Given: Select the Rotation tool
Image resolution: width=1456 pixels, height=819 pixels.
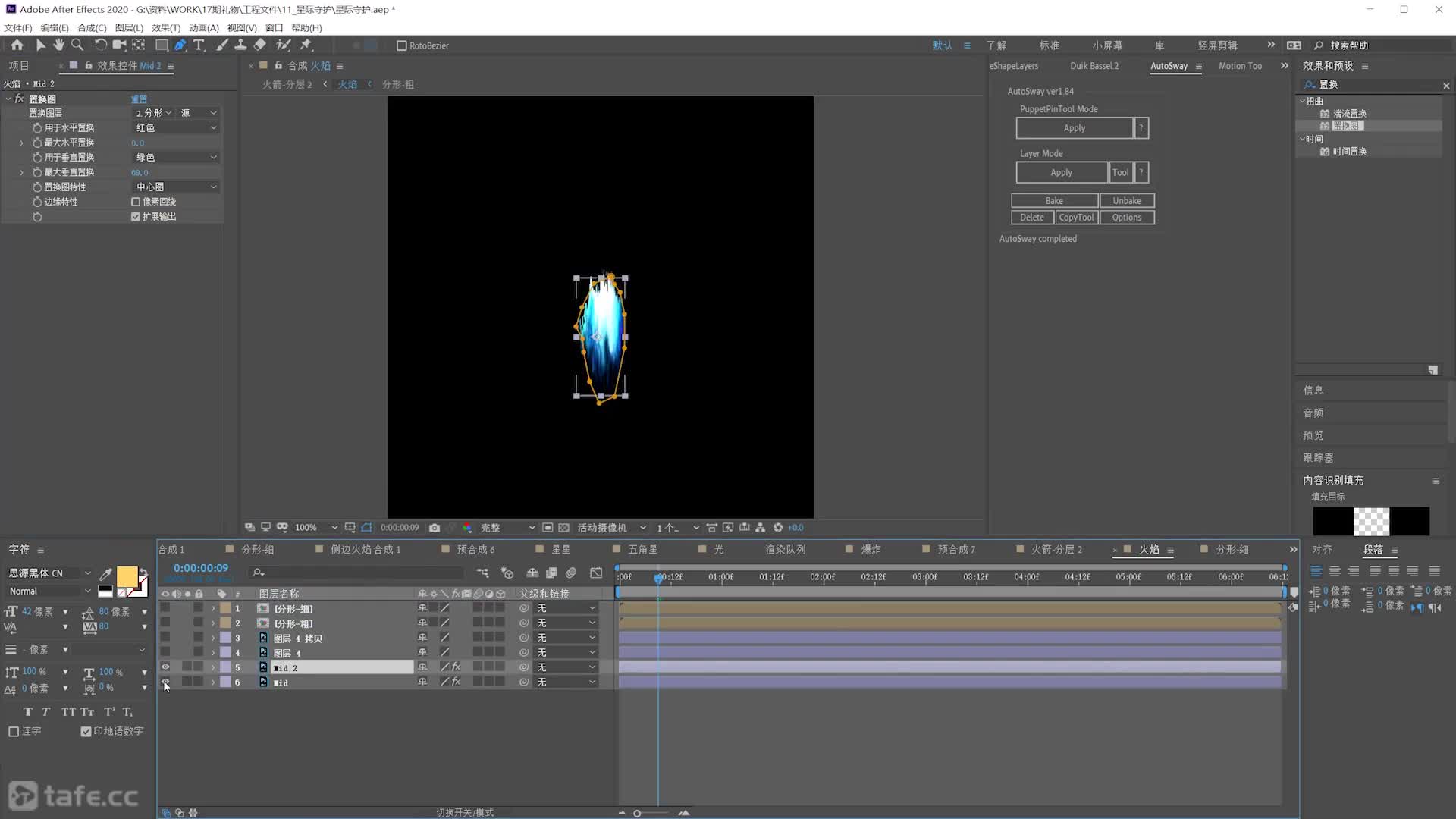Looking at the screenshot, I should click(100, 45).
